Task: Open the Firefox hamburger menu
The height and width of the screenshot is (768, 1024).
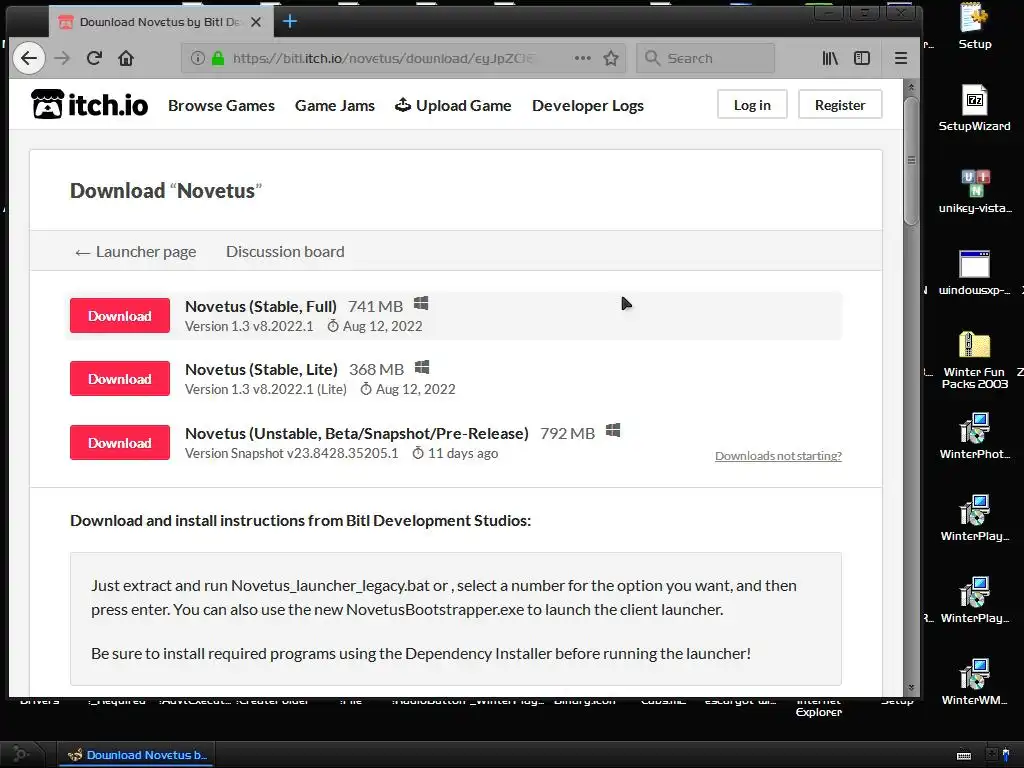Action: 901,58
